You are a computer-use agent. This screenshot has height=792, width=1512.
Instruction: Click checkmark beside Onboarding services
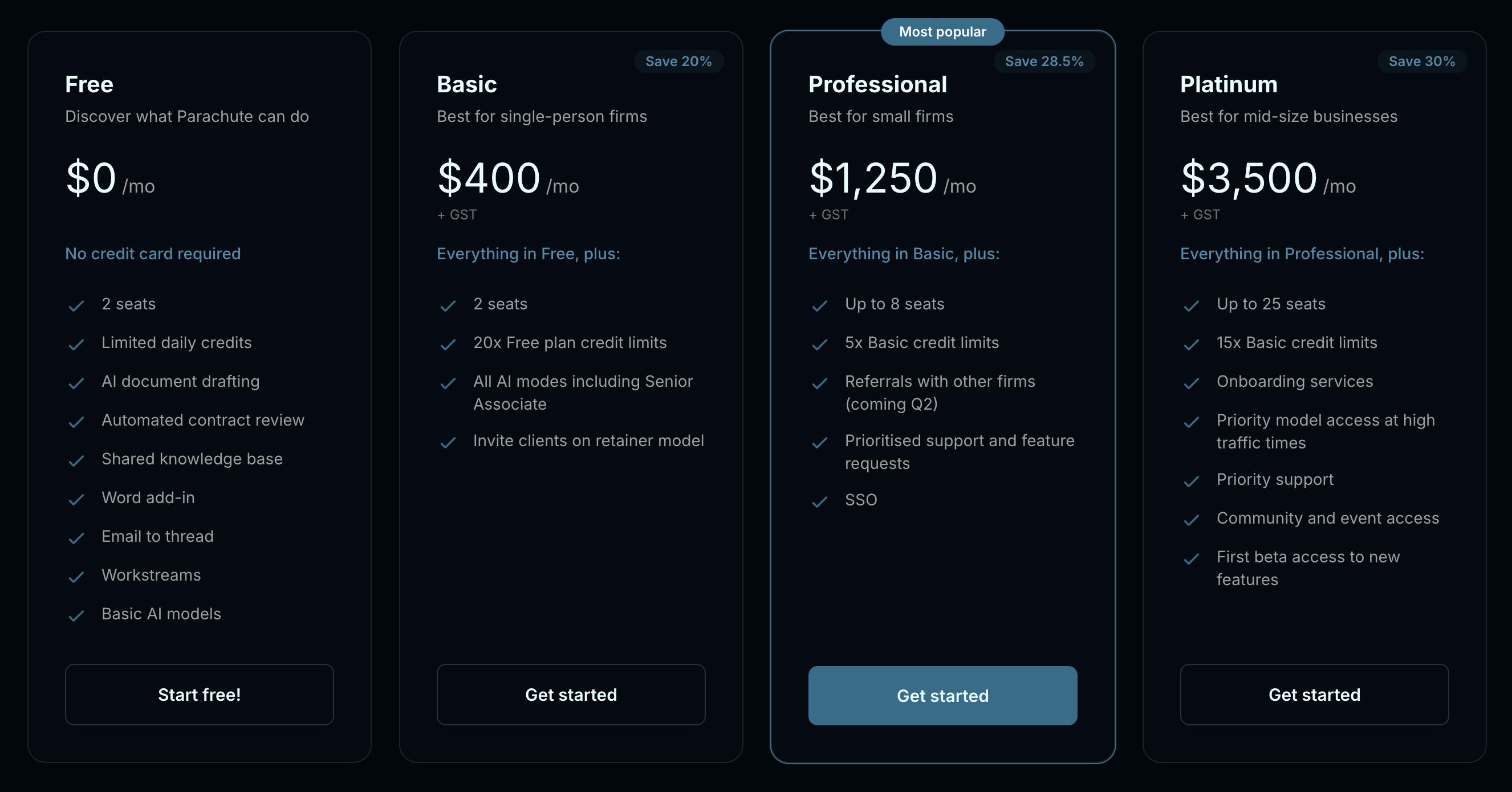(x=1191, y=383)
